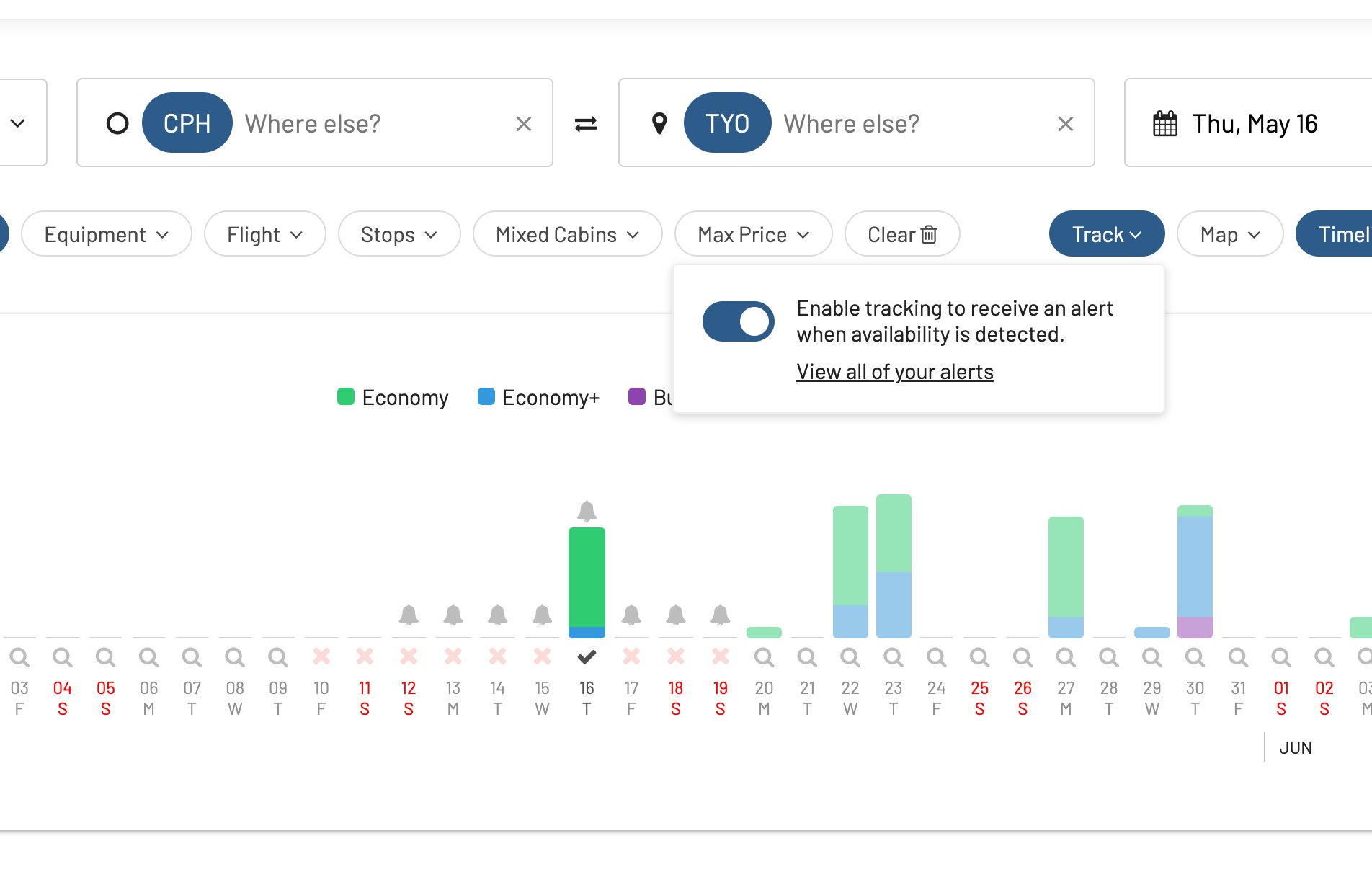Clear the TYO destination field with X
The width and height of the screenshot is (1372, 895).
tap(1065, 124)
